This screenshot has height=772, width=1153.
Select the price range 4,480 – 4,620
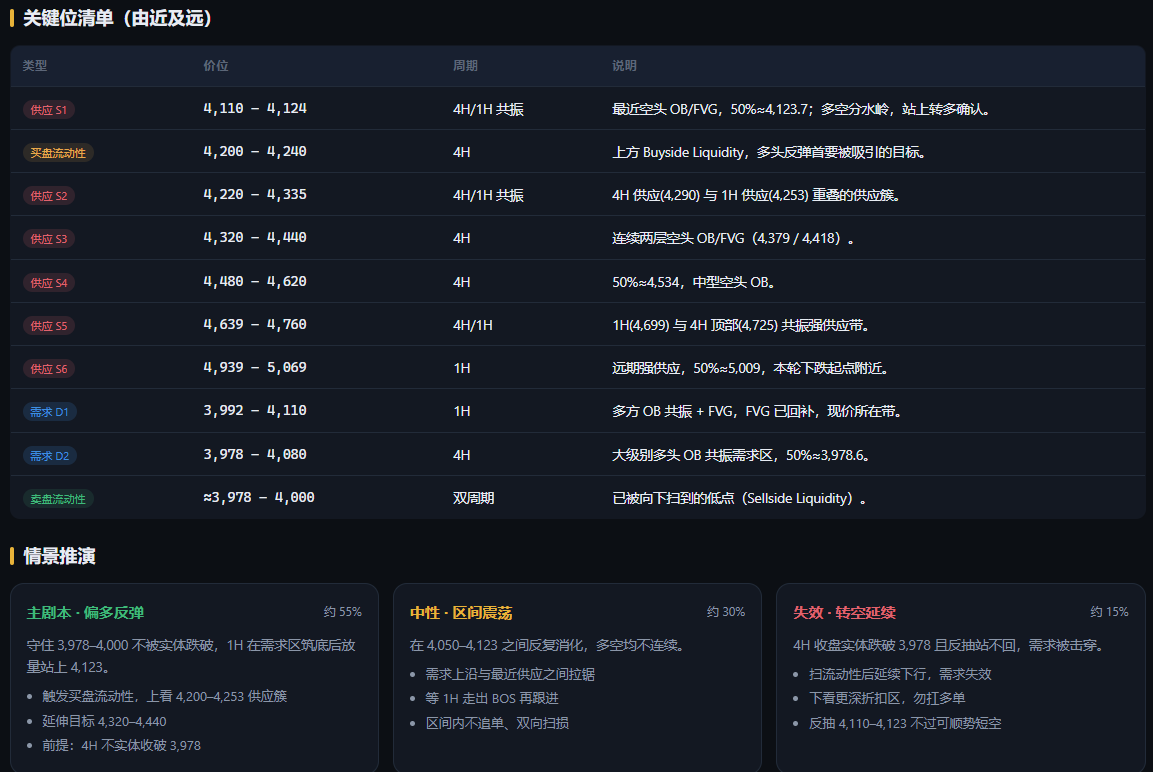[255, 282]
